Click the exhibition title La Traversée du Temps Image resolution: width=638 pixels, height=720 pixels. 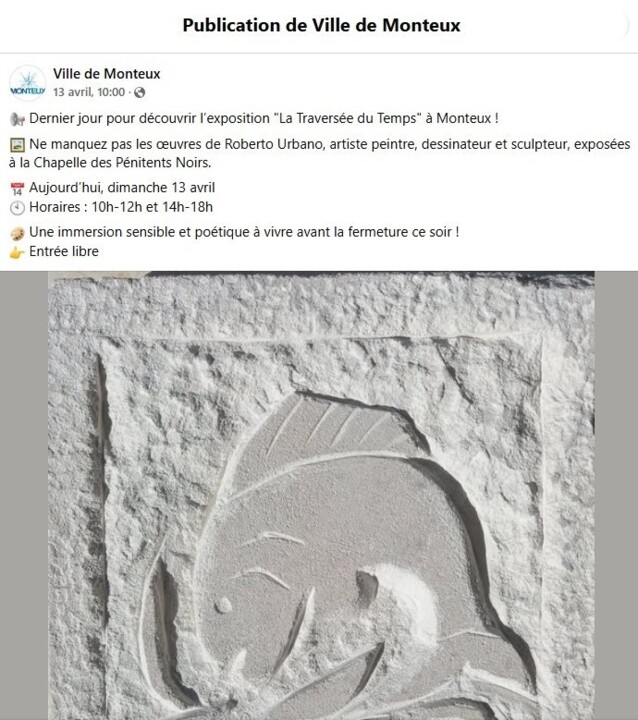[348, 118]
